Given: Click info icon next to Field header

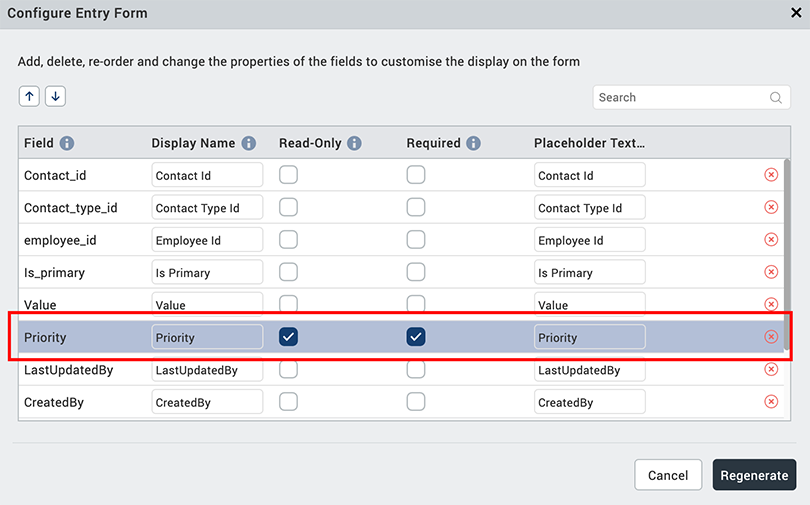Looking at the screenshot, I should [67, 143].
